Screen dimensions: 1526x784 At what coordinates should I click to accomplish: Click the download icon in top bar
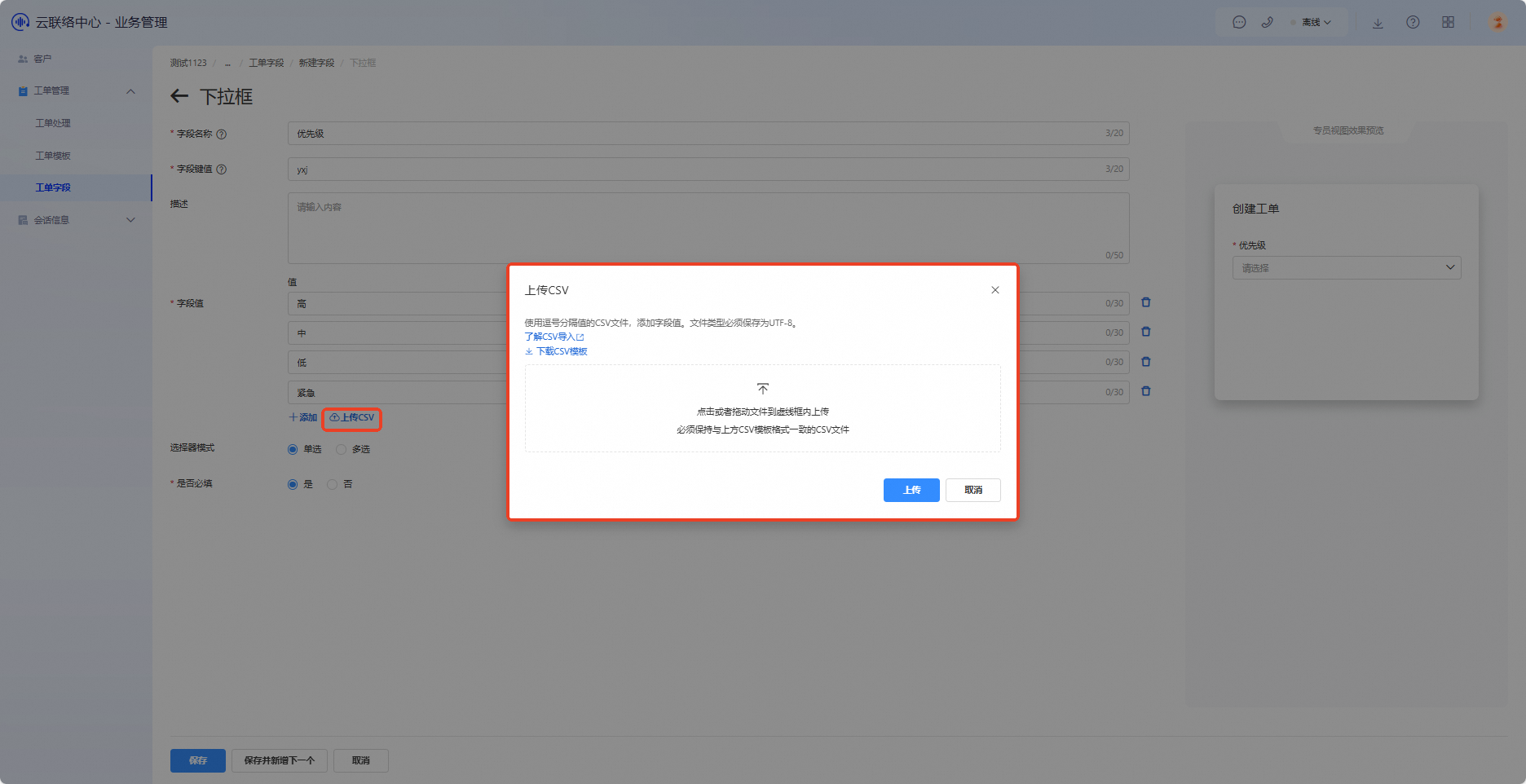tap(1378, 23)
